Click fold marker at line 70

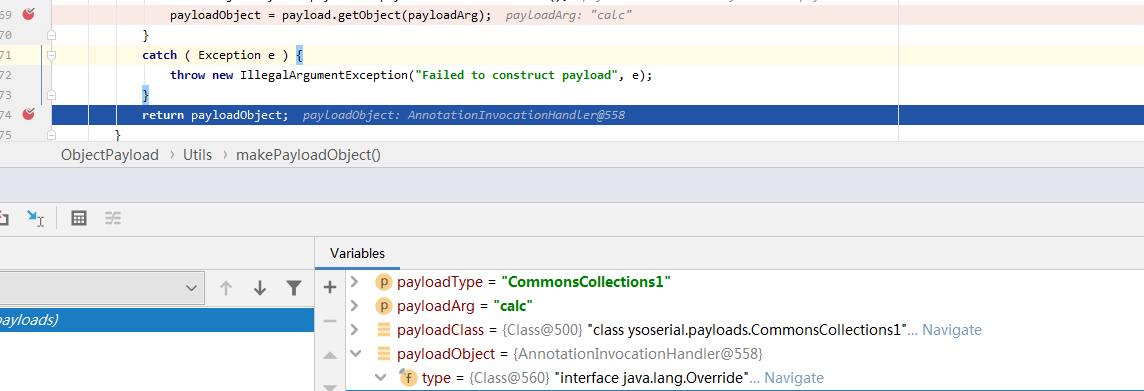pyautogui.click(x=52, y=34)
